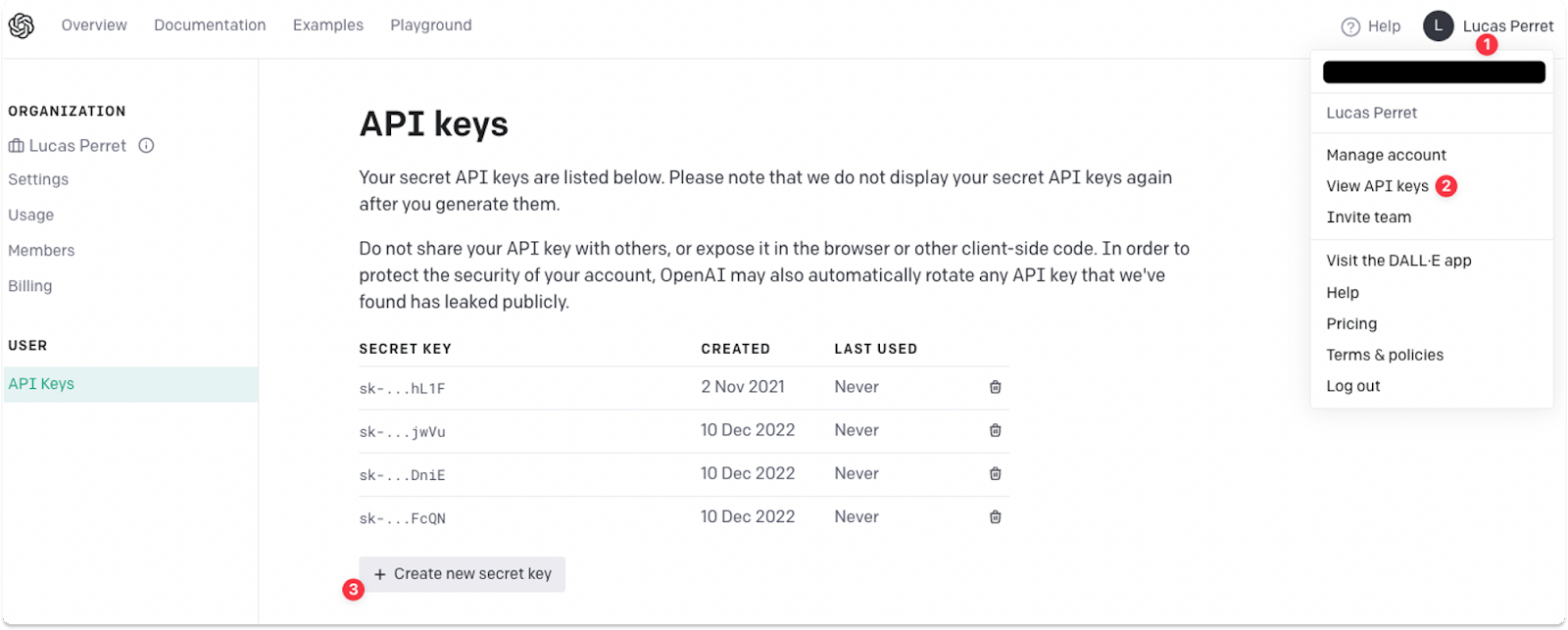Choose Log out from user menu
The height and width of the screenshot is (630, 1568).
point(1352,386)
